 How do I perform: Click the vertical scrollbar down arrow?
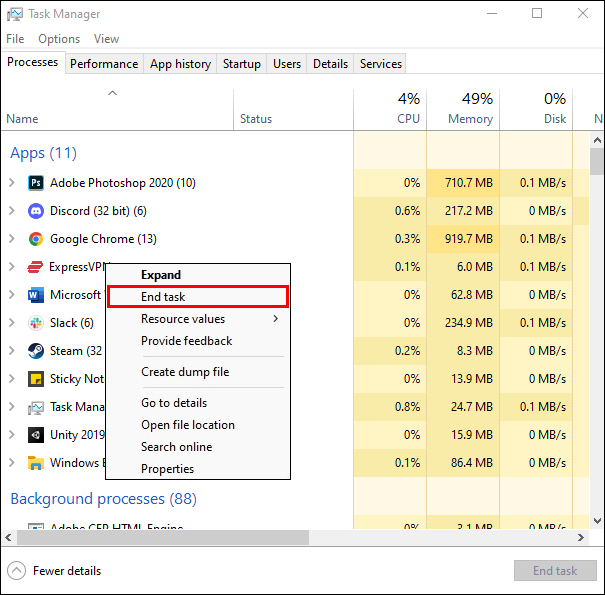coord(597,521)
